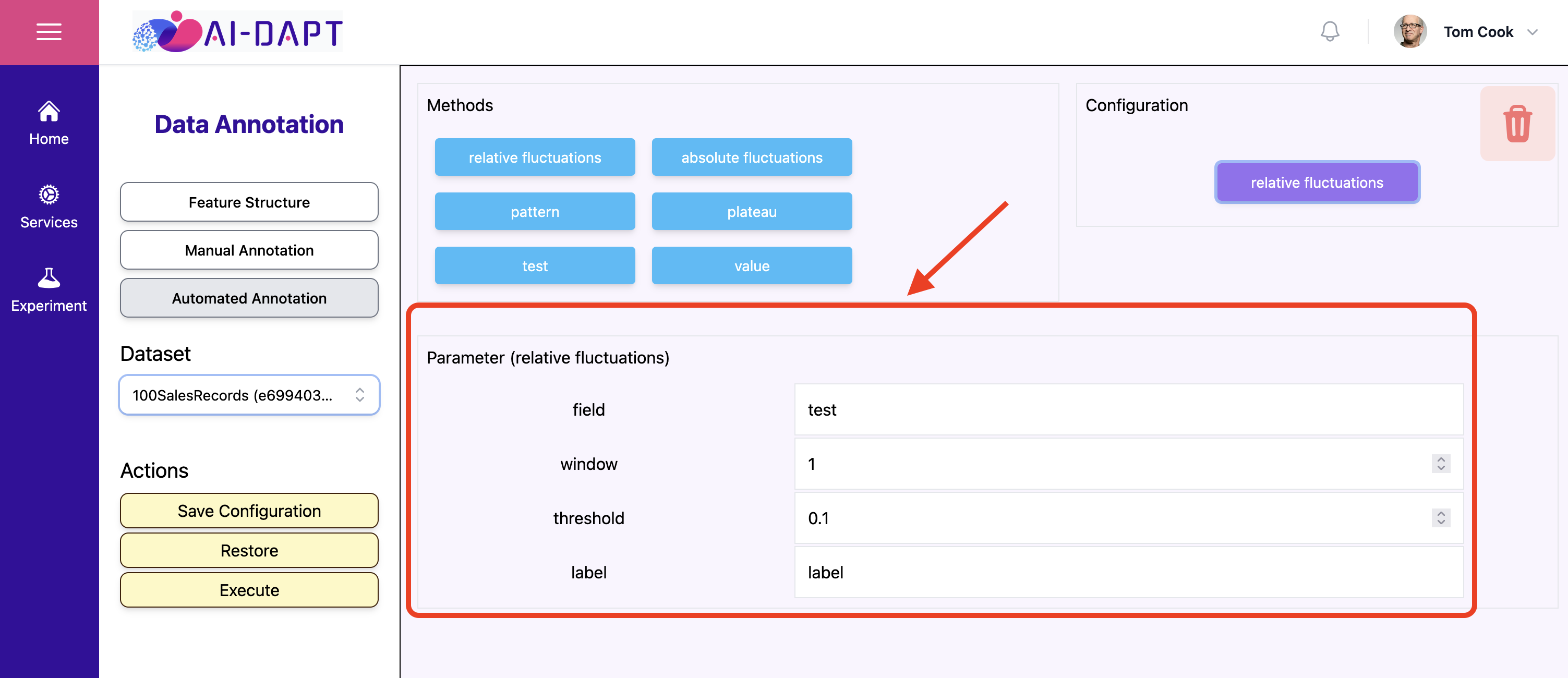The width and height of the screenshot is (1568, 678).
Task: Focus the window number input
Action: pyautogui.click(x=1128, y=464)
